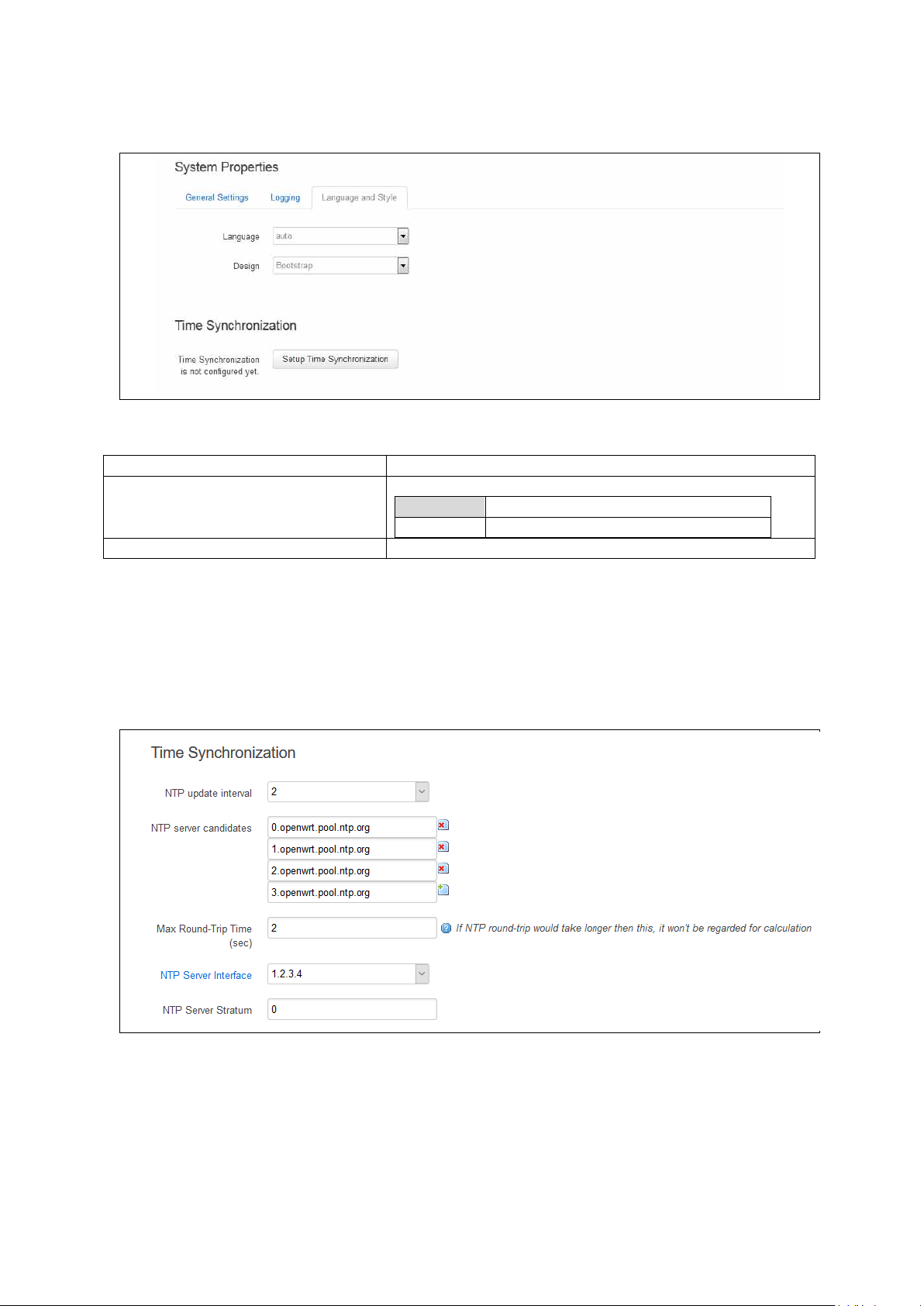Delete the 1.openwrt.pool.ntp.org server entry
The image size is (924, 1306).
(443, 847)
